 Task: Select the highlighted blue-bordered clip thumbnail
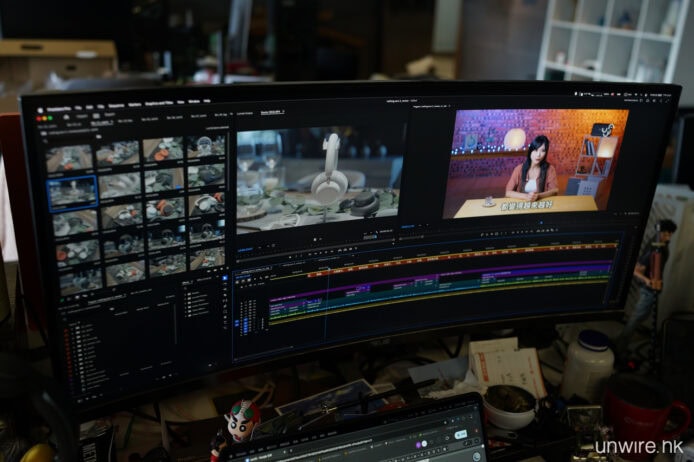click(72, 190)
